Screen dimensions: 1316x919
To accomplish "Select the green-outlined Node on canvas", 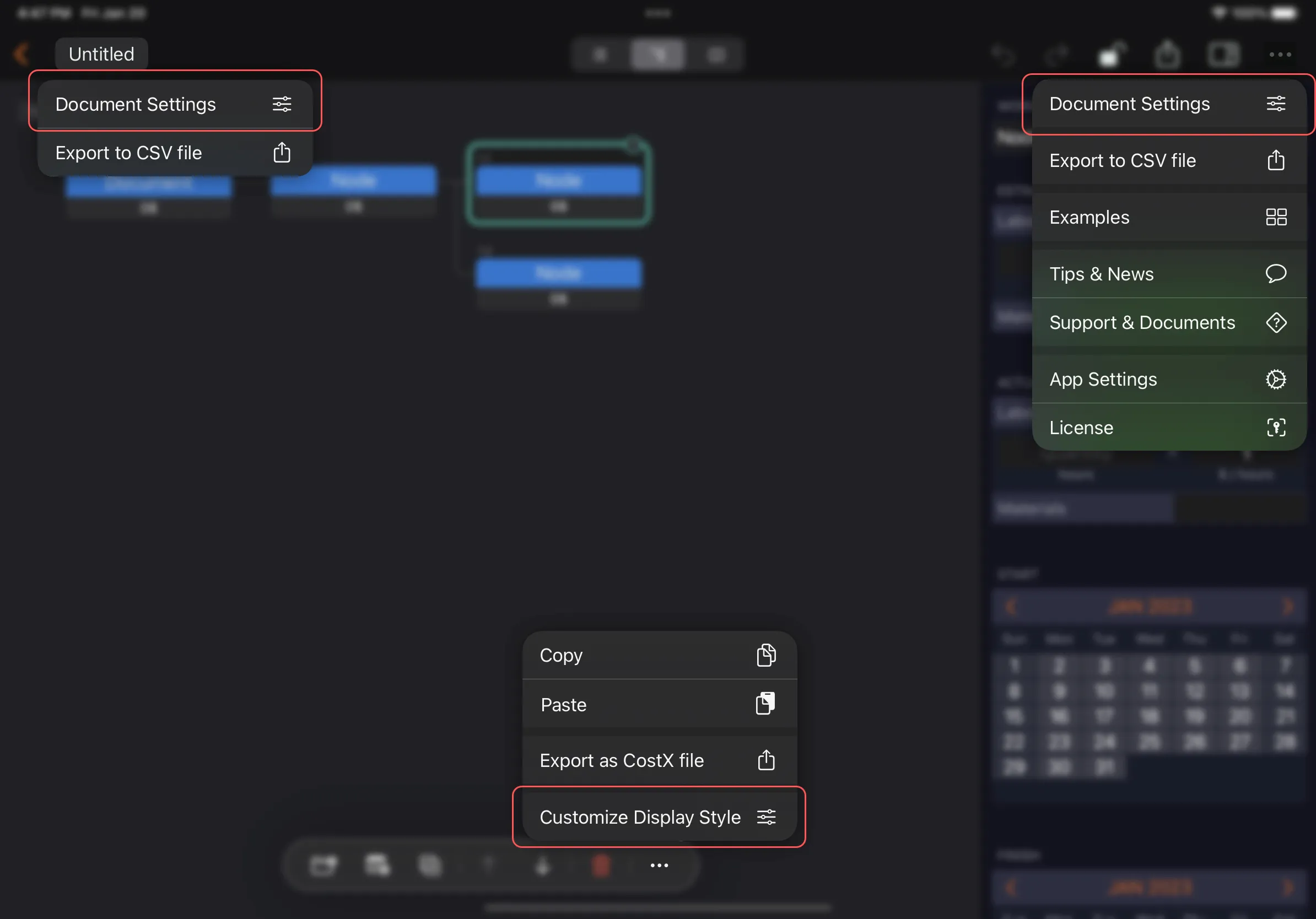I will click(x=558, y=182).
